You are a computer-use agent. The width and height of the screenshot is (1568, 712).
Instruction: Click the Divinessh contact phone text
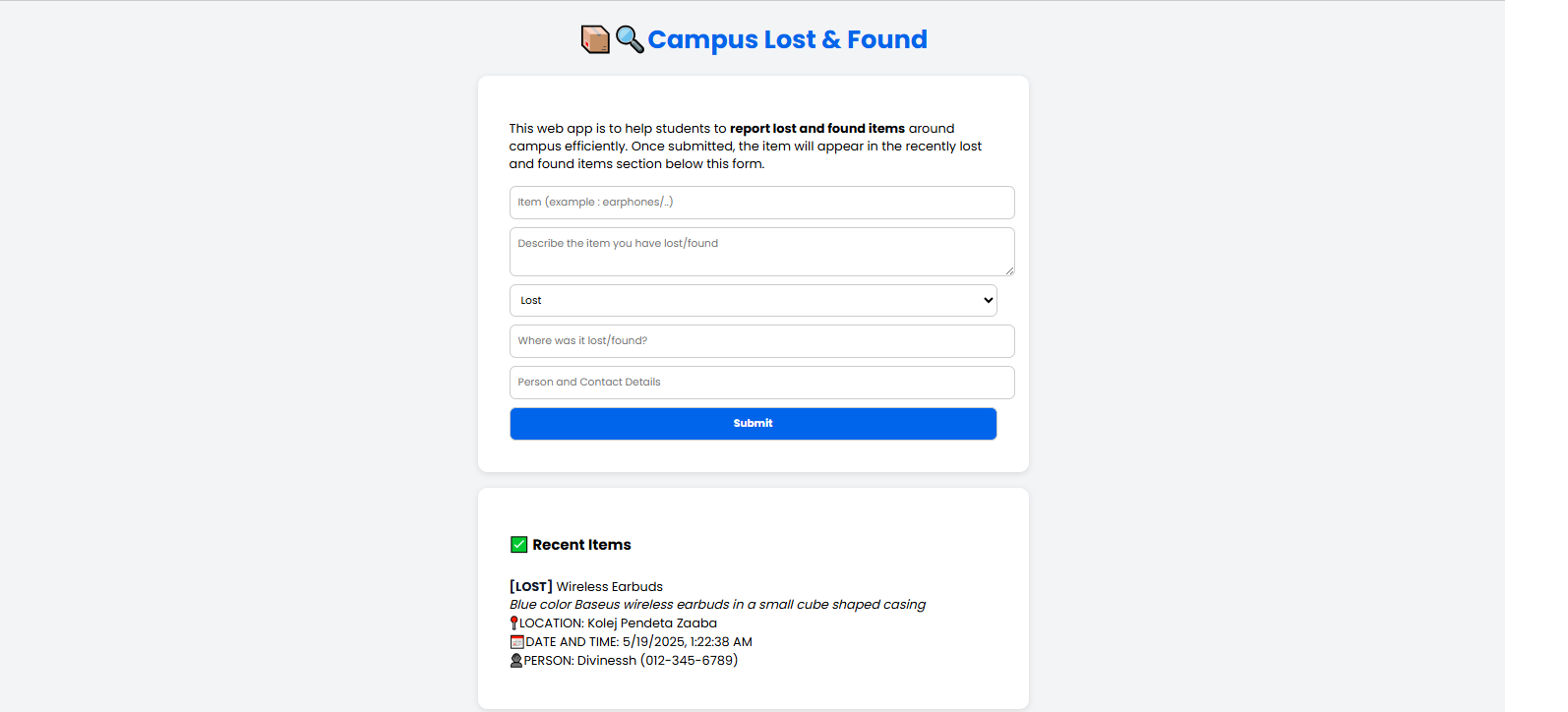click(x=689, y=661)
